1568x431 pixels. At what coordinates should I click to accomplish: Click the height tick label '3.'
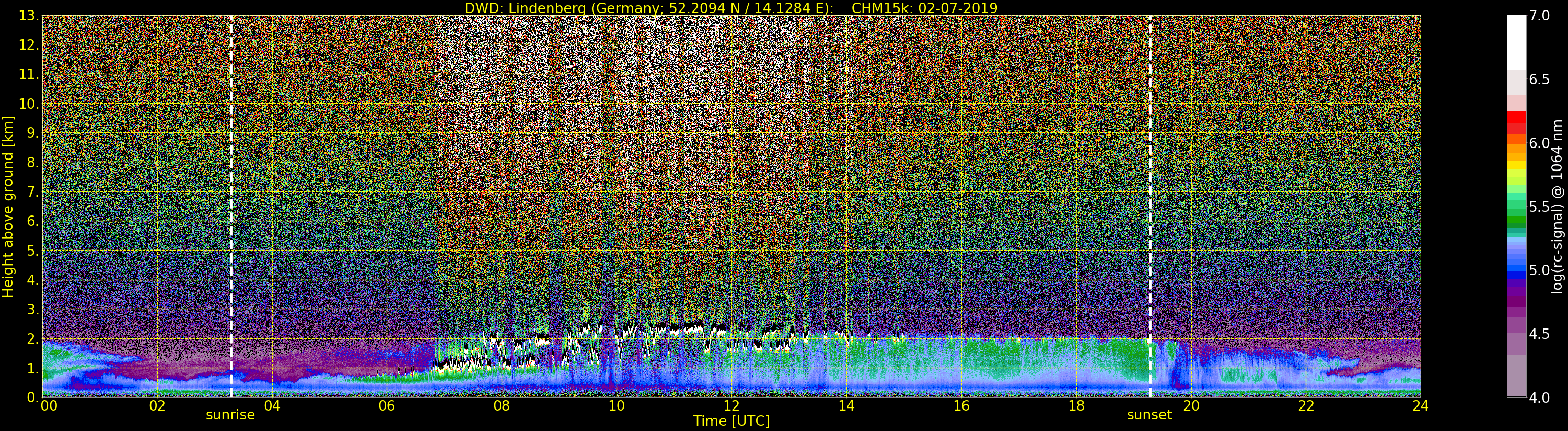pyautogui.click(x=33, y=310)
